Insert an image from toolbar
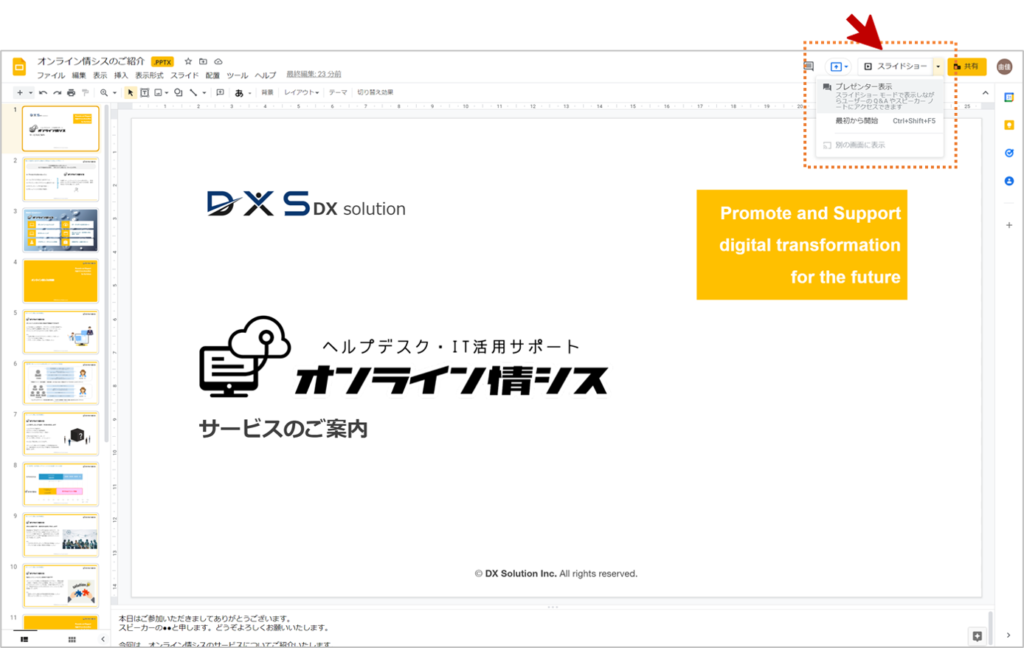 pos(158,93)
